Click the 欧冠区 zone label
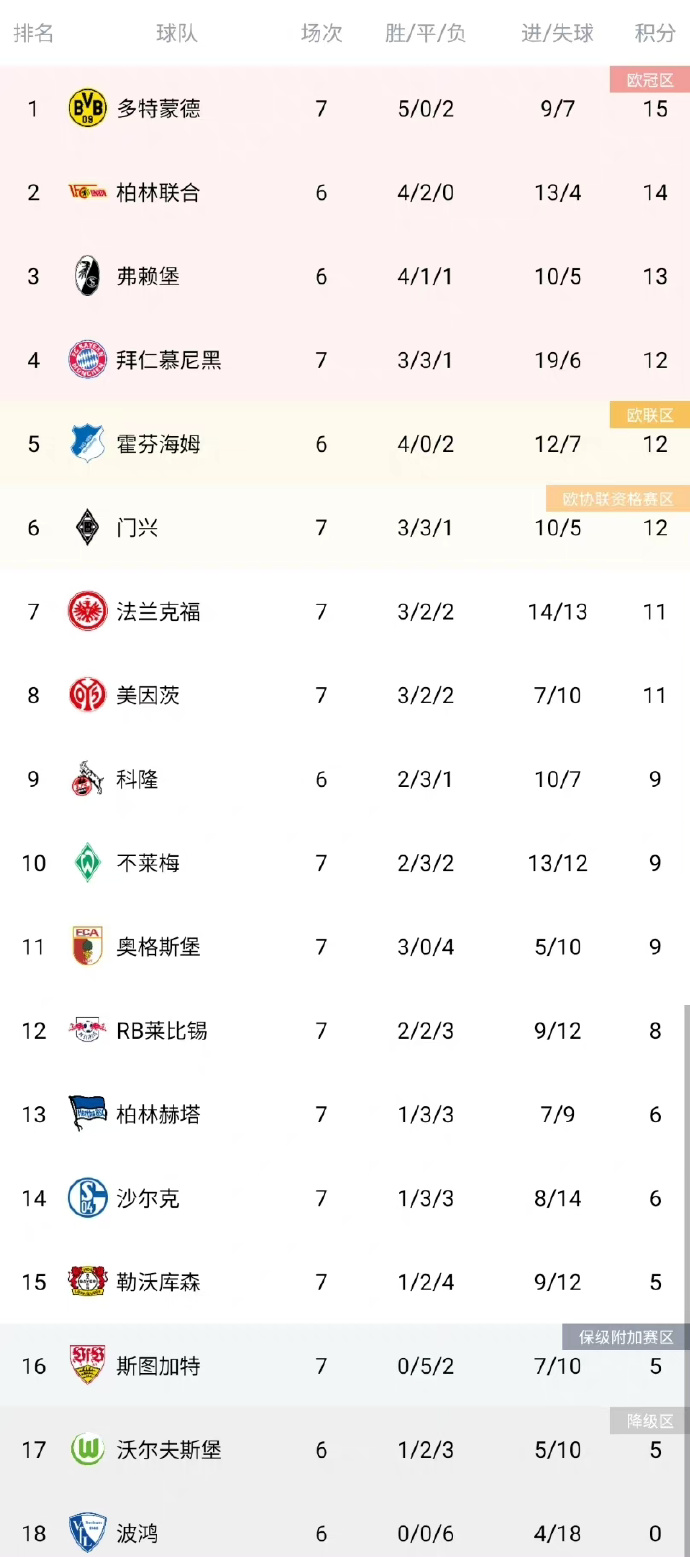Viewport: 690px width, 1557px height. pos(650,80)
